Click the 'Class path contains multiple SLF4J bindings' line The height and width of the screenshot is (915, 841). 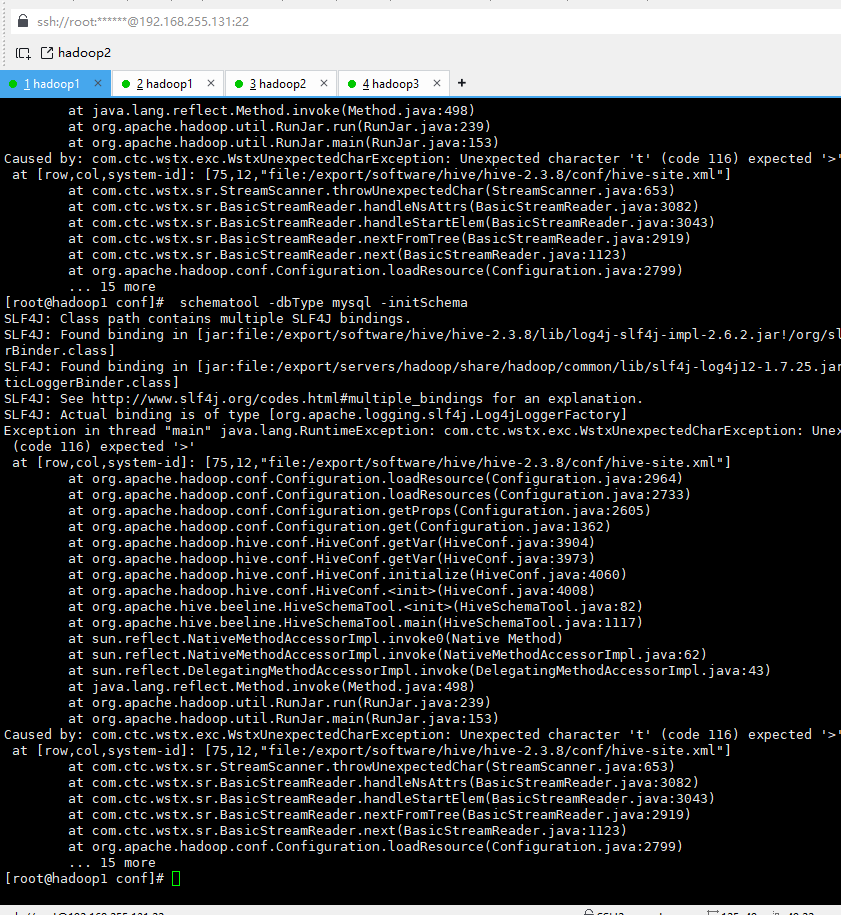click(x=208, y=319)
